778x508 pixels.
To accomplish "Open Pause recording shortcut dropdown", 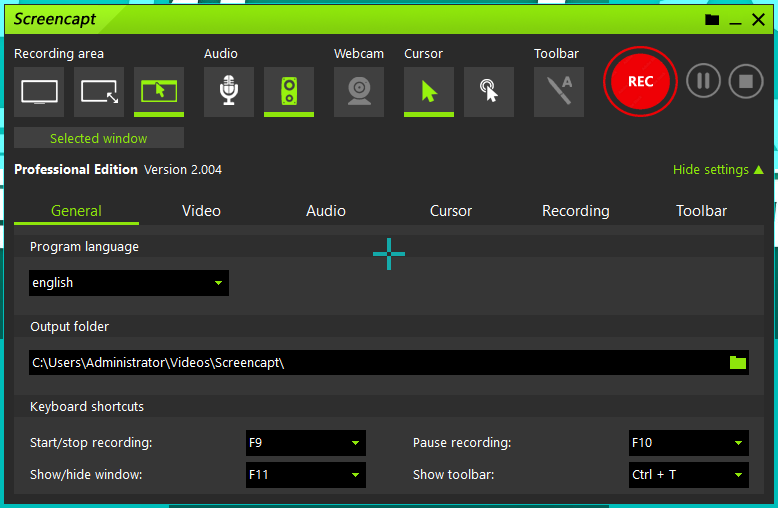I will pos(689,443).
